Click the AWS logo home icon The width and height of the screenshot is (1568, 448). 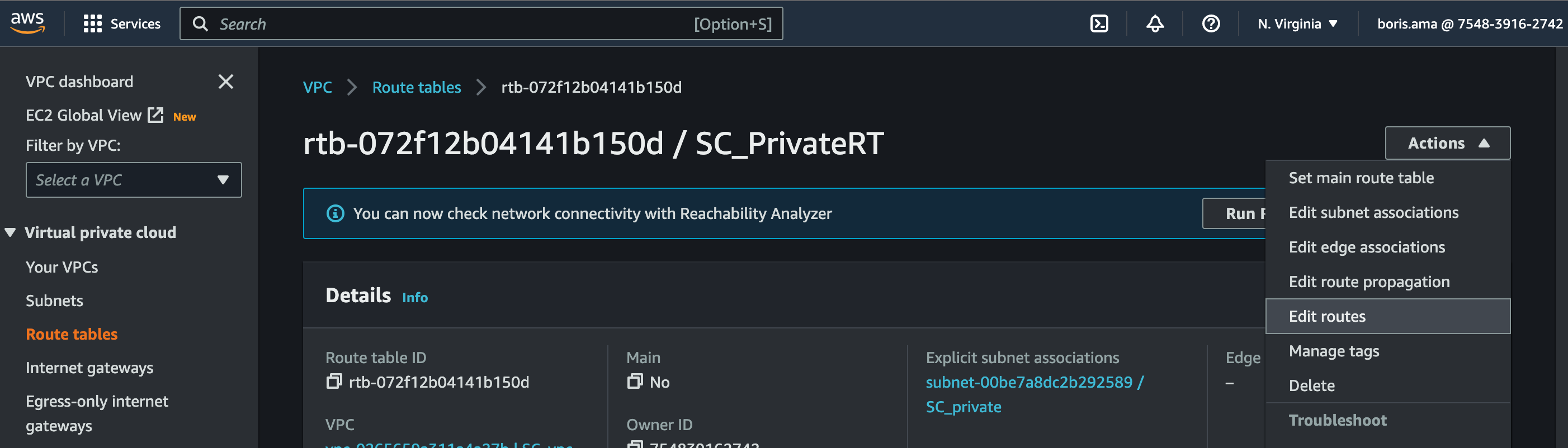27,23
